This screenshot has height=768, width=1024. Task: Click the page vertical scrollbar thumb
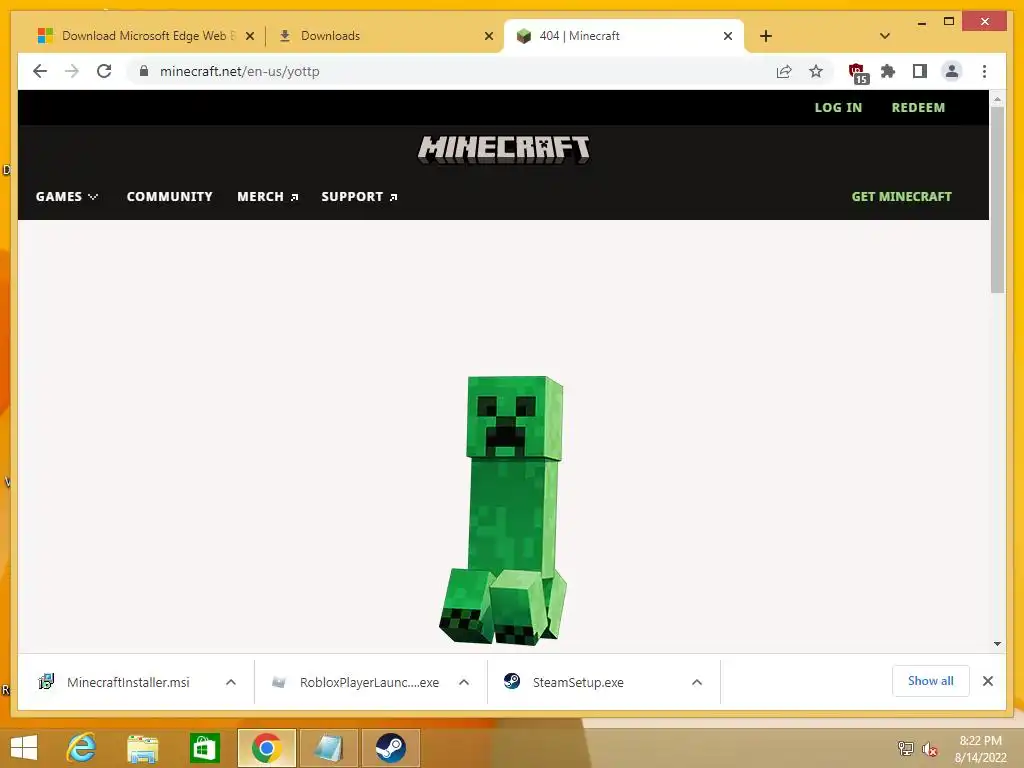[x=997, y=199]
